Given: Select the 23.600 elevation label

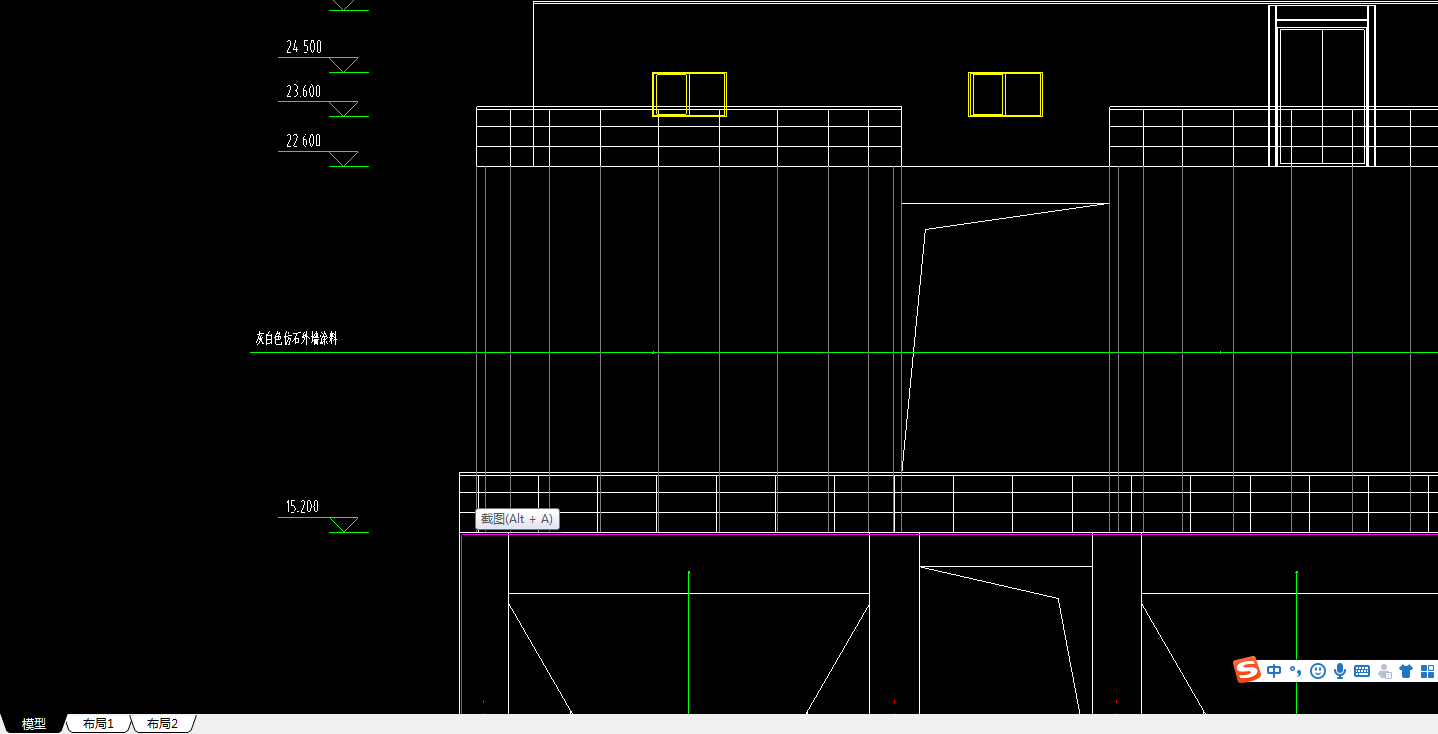Looking at the screenshot, I should tap(304, 92).
